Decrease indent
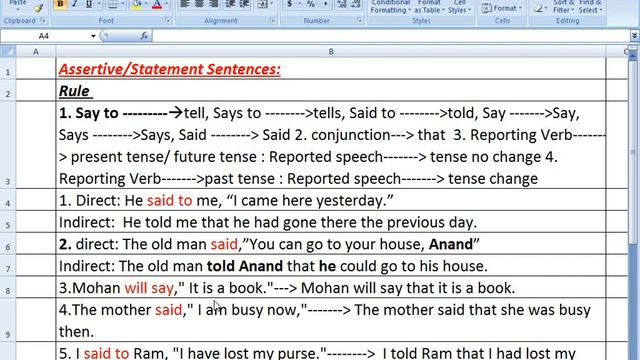 point(230,4)
